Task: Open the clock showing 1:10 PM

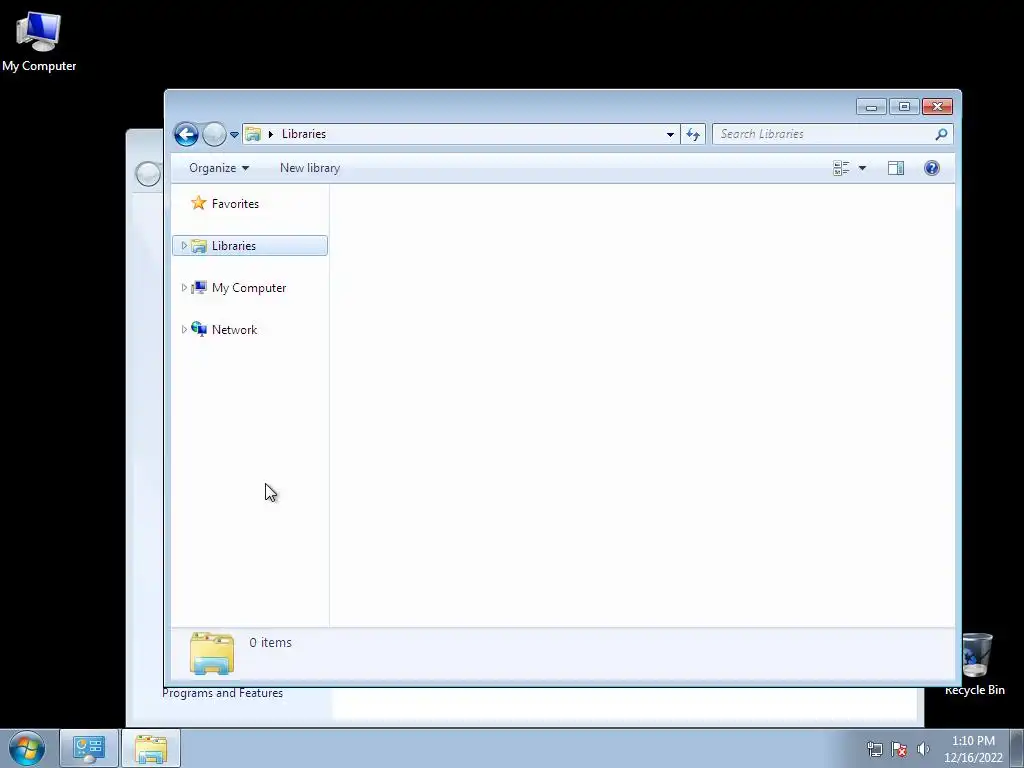Action: point(973,749)
